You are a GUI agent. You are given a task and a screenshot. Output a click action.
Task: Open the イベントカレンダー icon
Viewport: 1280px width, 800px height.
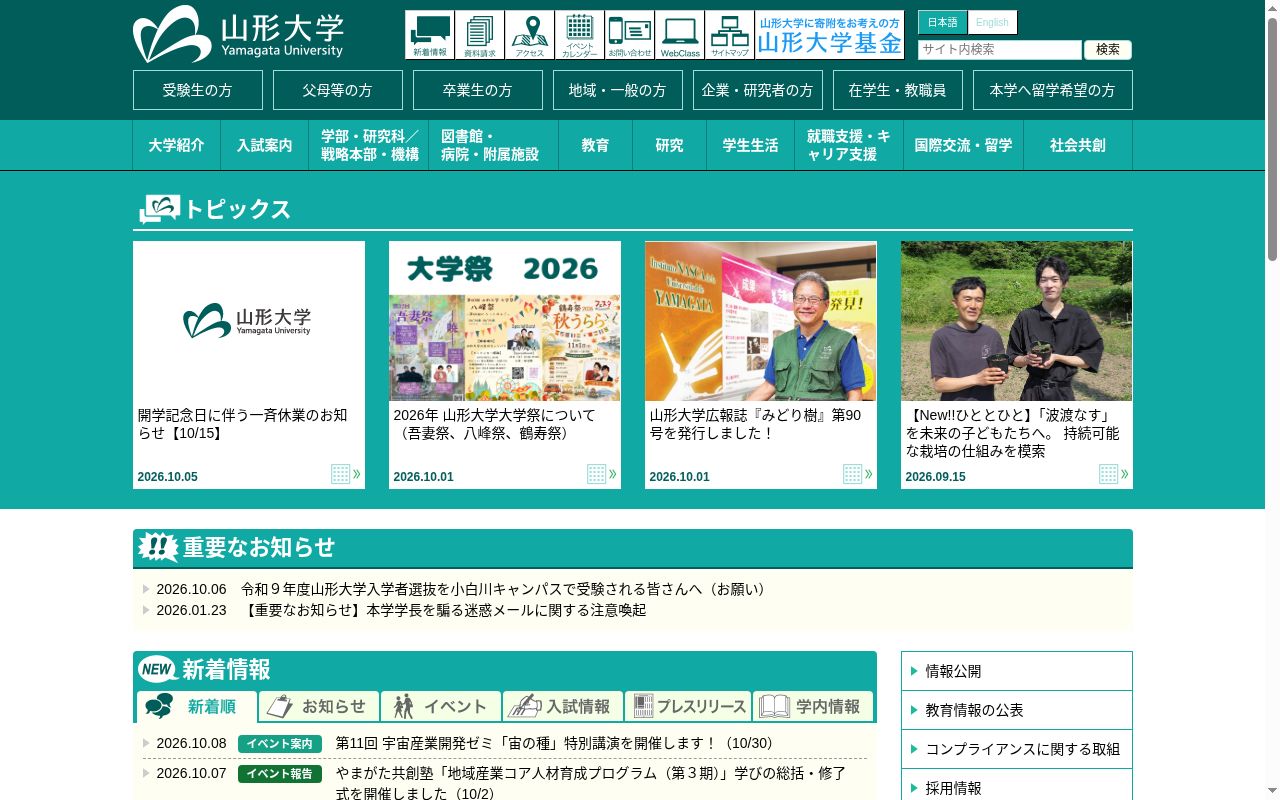point(580,35)
